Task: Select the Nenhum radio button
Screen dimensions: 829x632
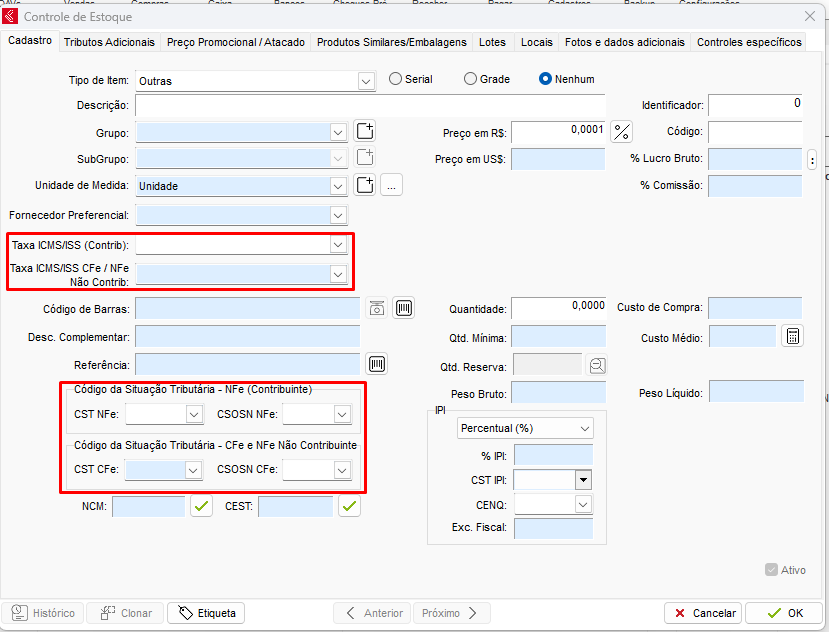Action: 546,79
